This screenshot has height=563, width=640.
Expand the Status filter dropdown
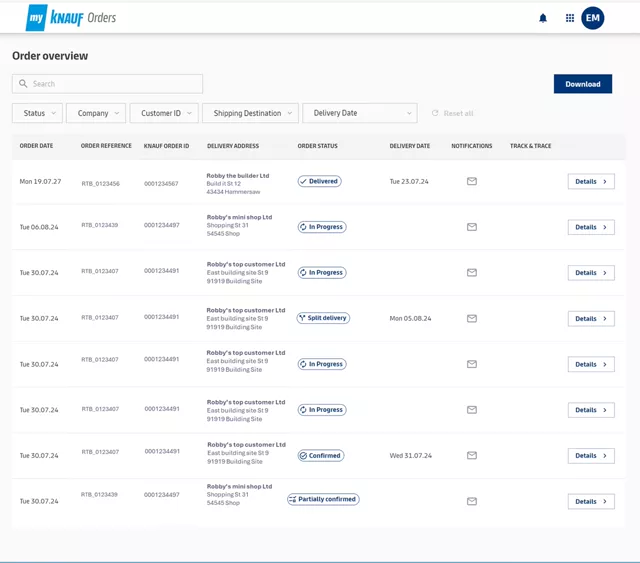[x=37, y=113]
